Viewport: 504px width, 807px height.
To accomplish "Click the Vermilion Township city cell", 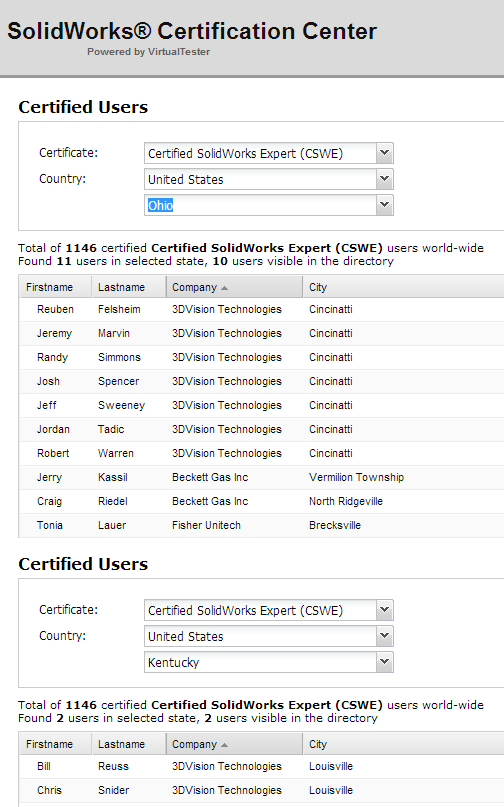I will tap(356, 477).
